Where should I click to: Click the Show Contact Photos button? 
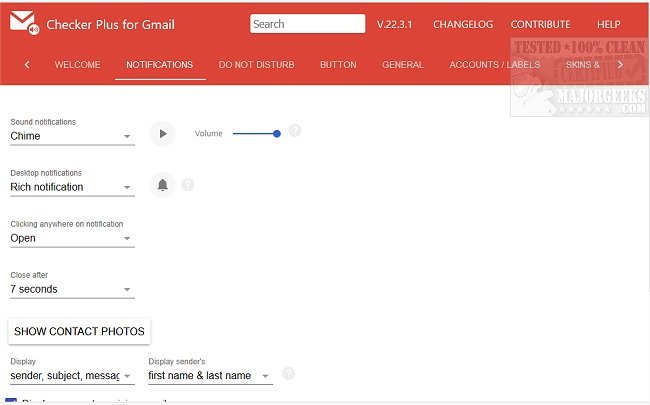click(x=79, y=331)
